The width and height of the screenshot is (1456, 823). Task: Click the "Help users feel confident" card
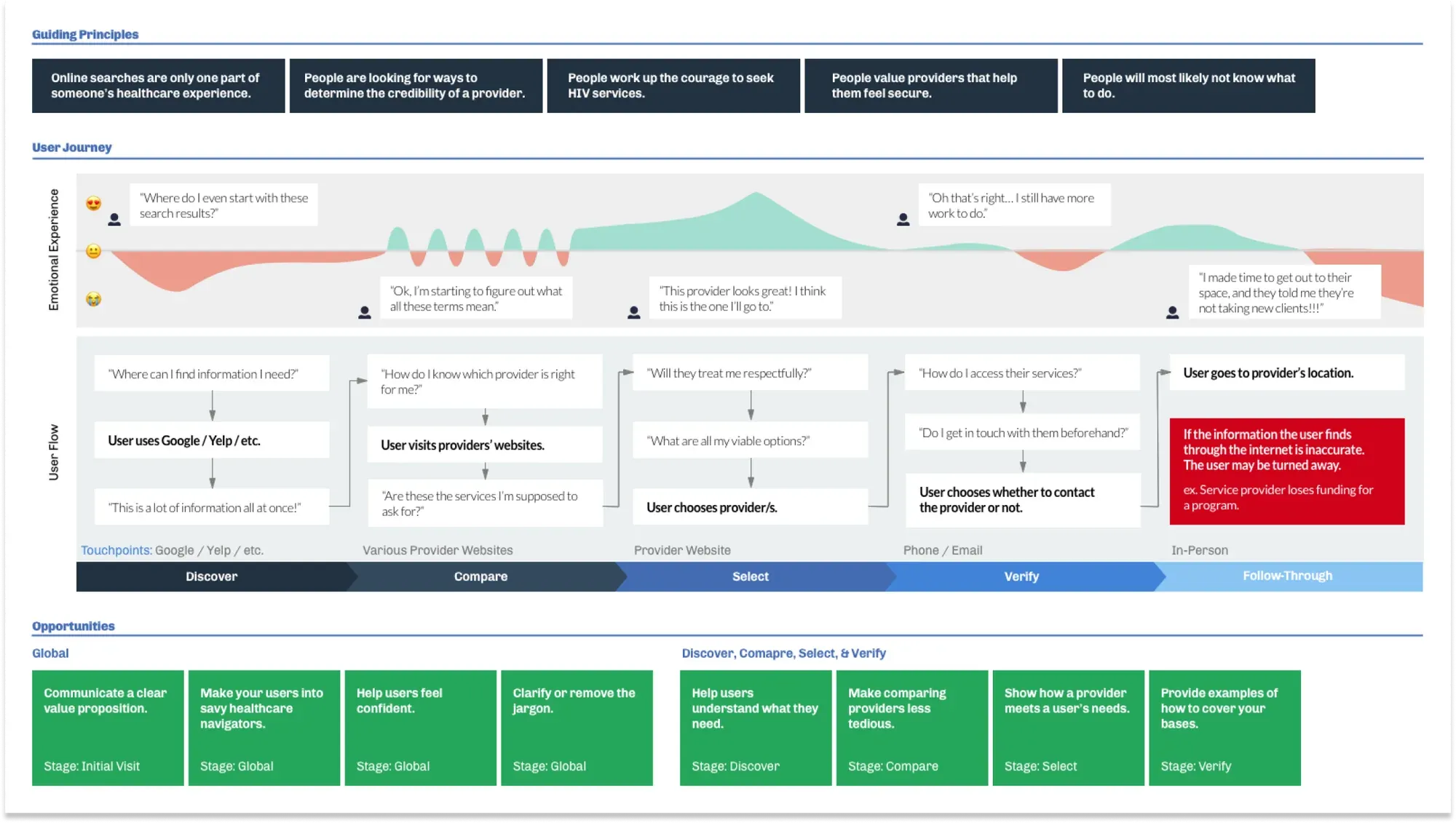click(x=421, y=728)
